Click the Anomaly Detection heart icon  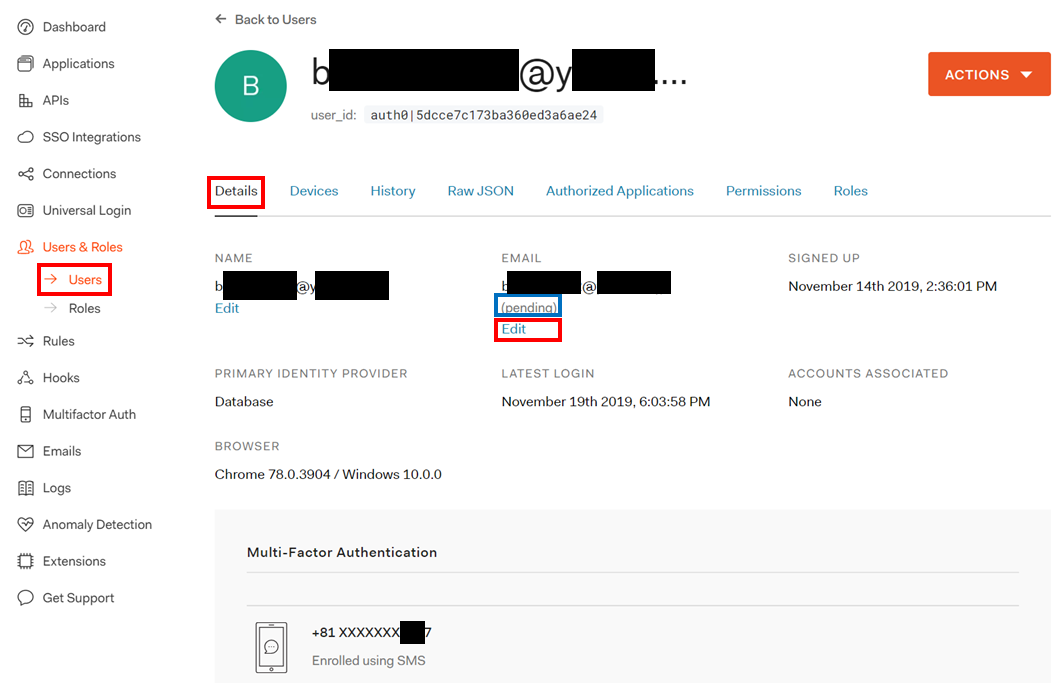pos(25,525)
